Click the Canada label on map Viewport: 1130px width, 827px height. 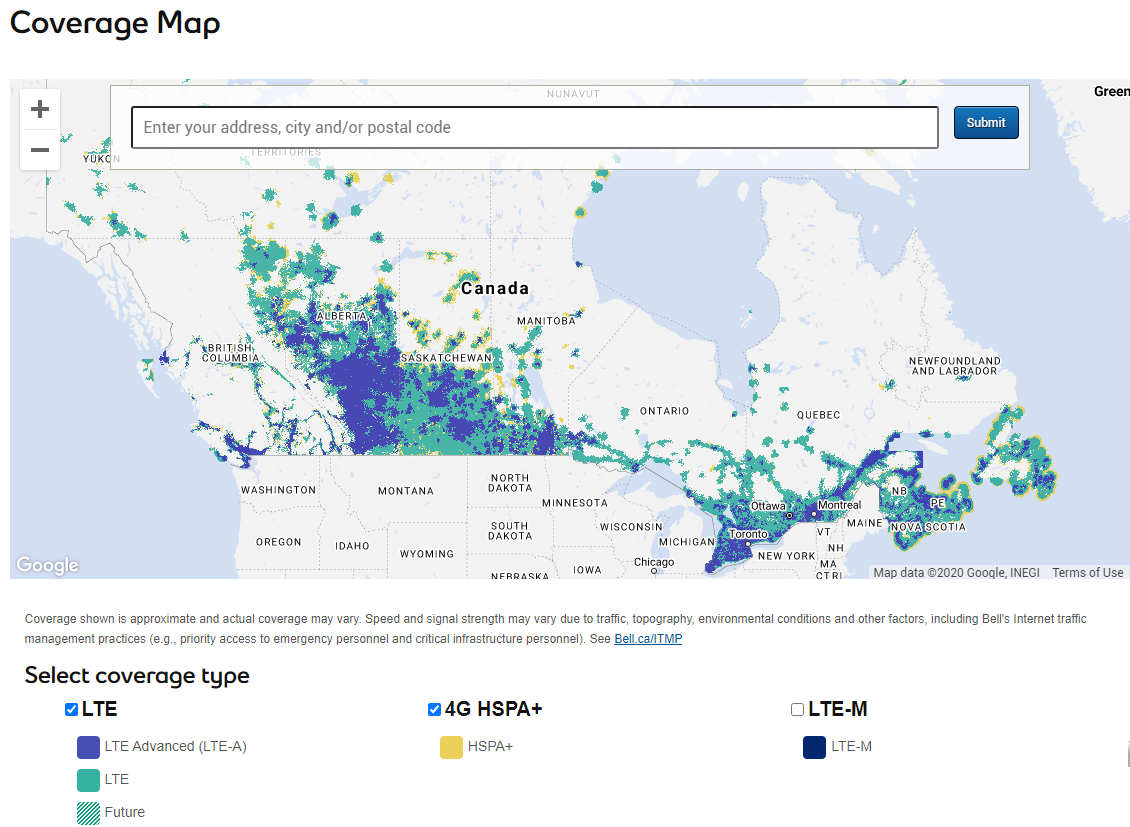[x=495, y=289]
